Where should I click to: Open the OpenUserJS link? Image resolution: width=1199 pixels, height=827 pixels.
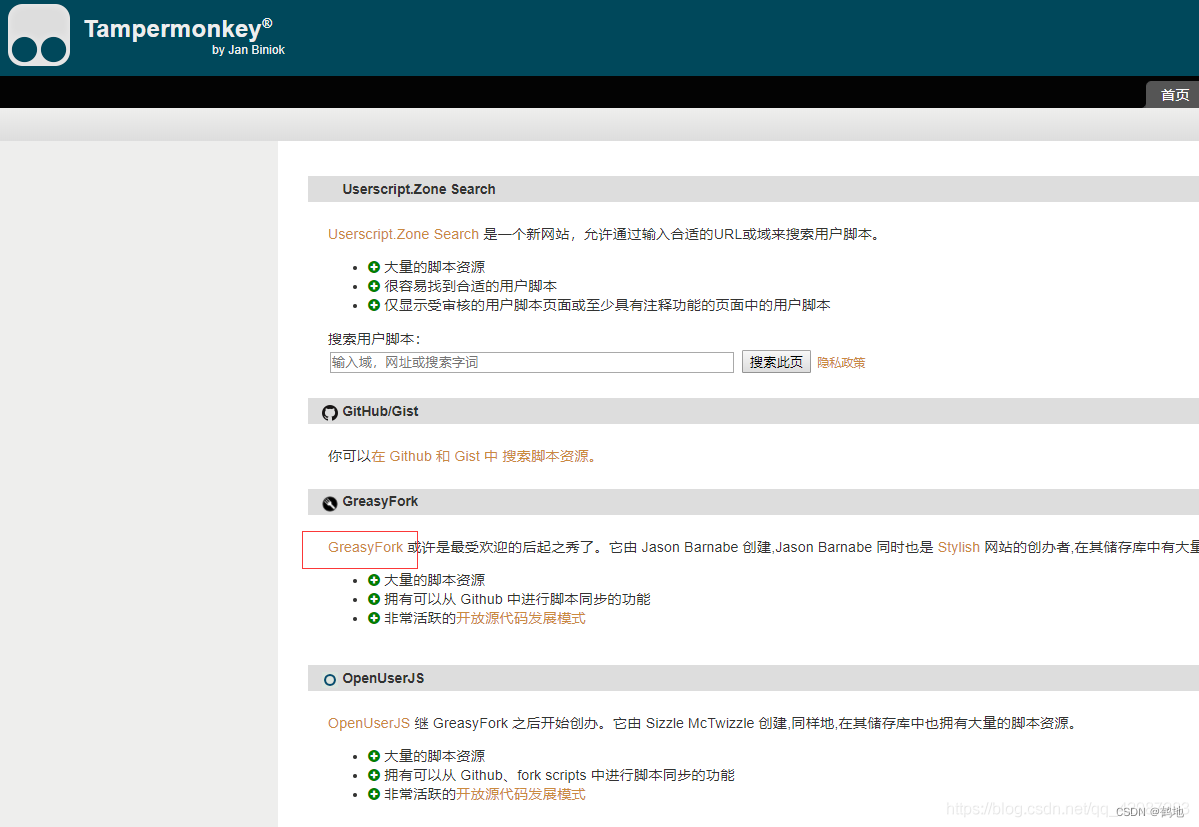point(369,723)
